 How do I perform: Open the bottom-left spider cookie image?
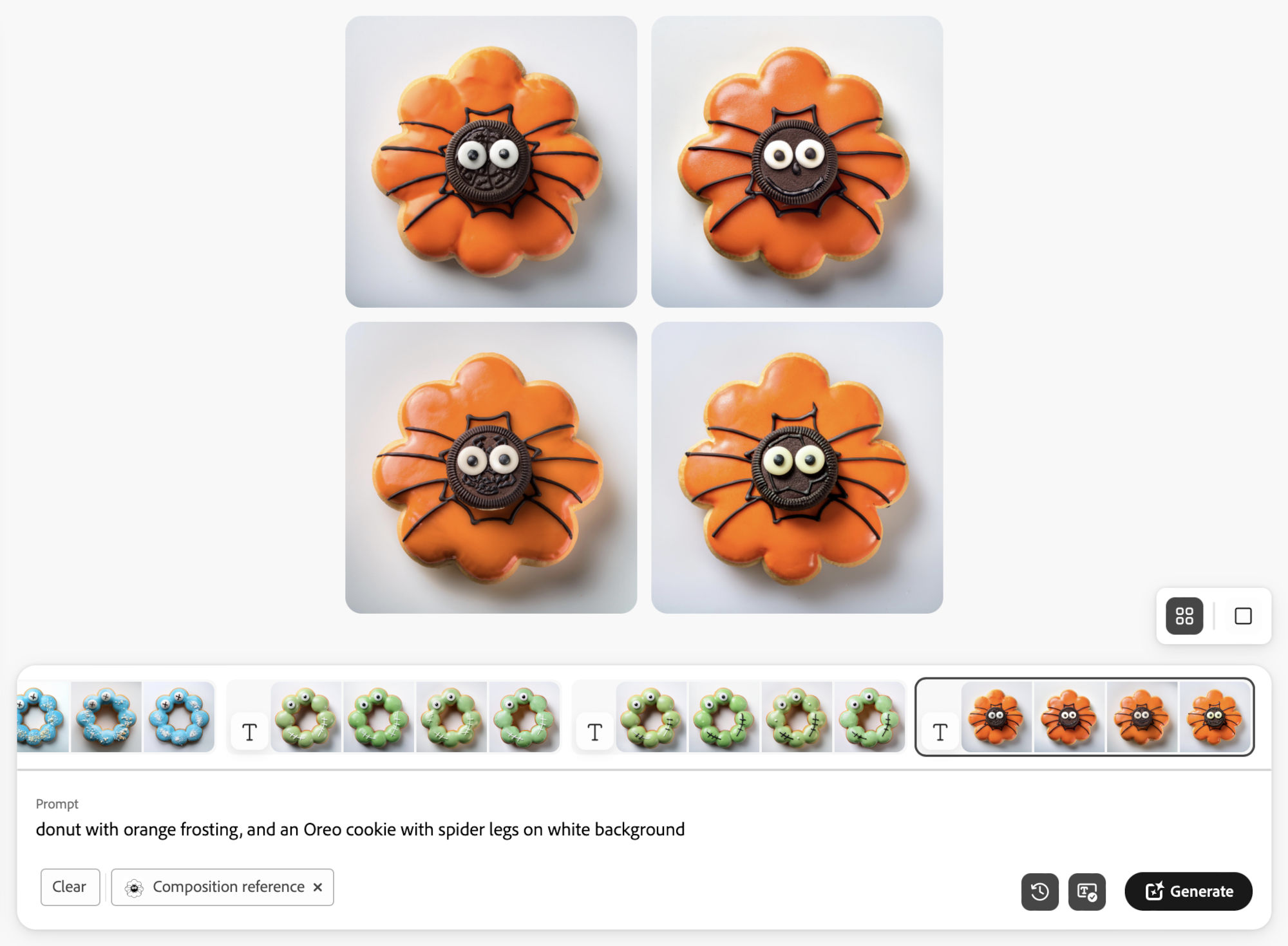tap(491, 468)
